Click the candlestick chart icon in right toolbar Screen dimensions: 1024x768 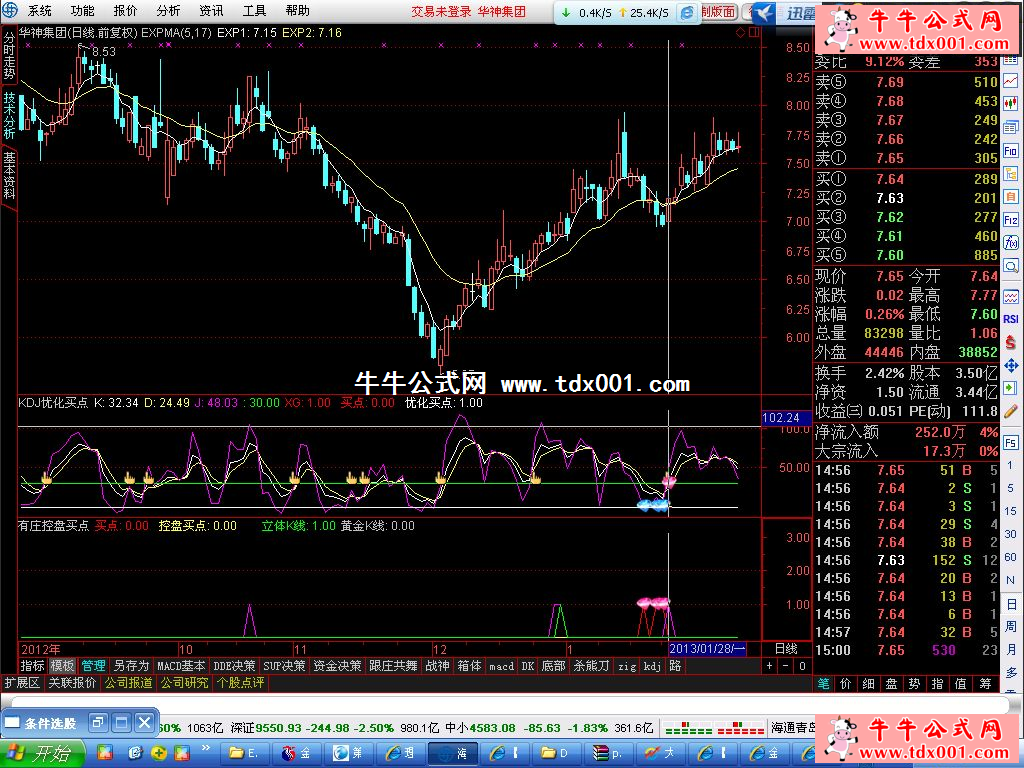pyautogui.click(x=1010, y=103)
